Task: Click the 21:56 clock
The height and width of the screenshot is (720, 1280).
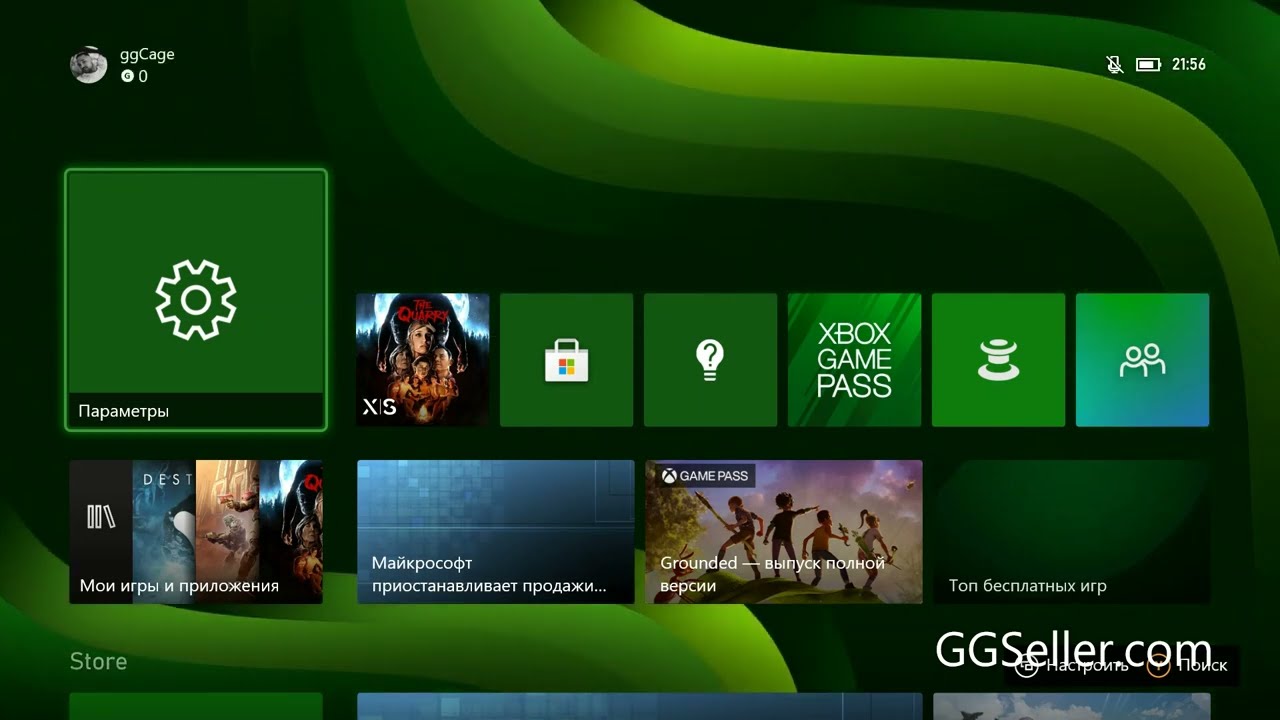Action: (x=1189, y=64)
